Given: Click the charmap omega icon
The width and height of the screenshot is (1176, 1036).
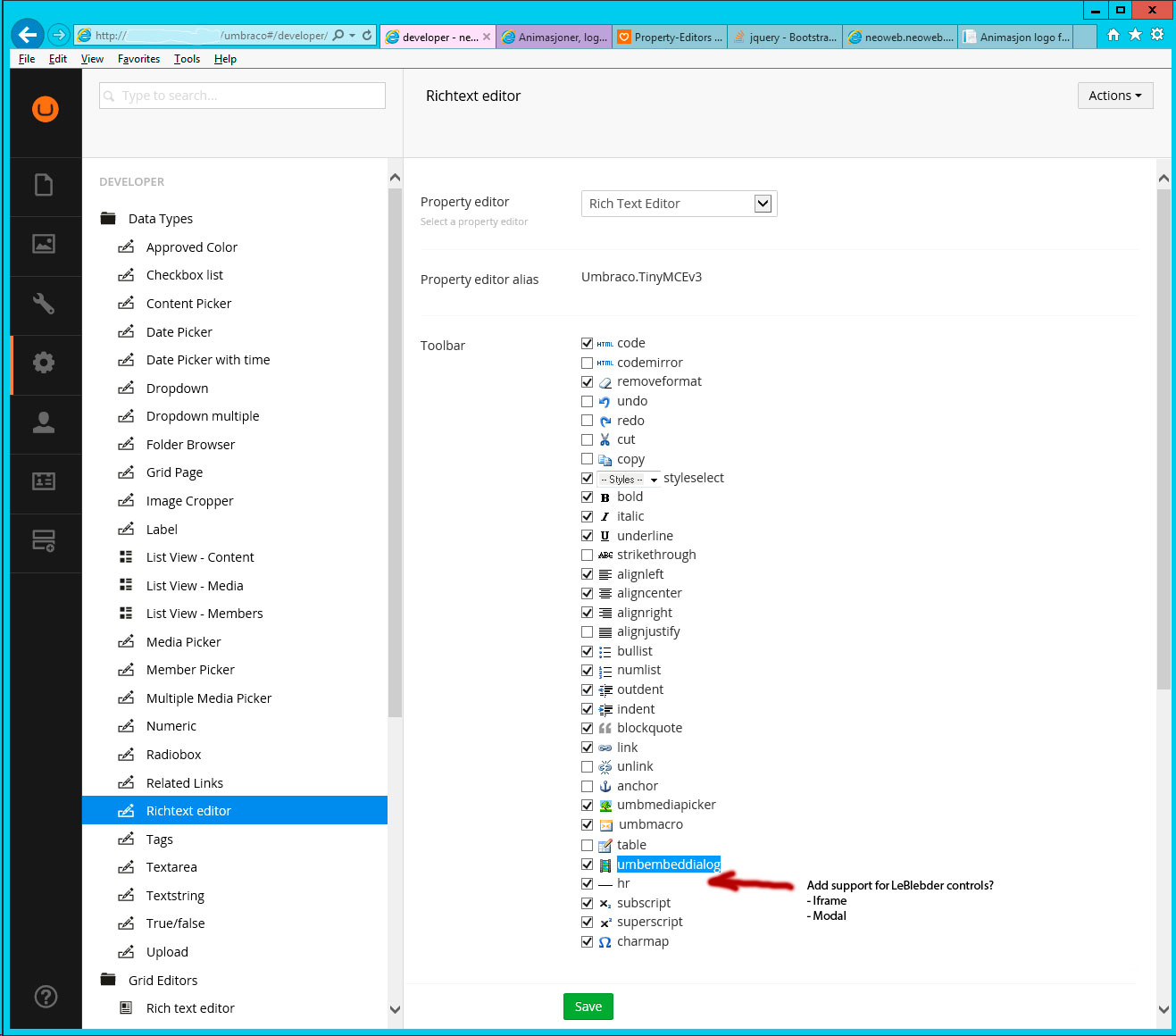Looking at the screenshot, I should click(x=605, y=941).
